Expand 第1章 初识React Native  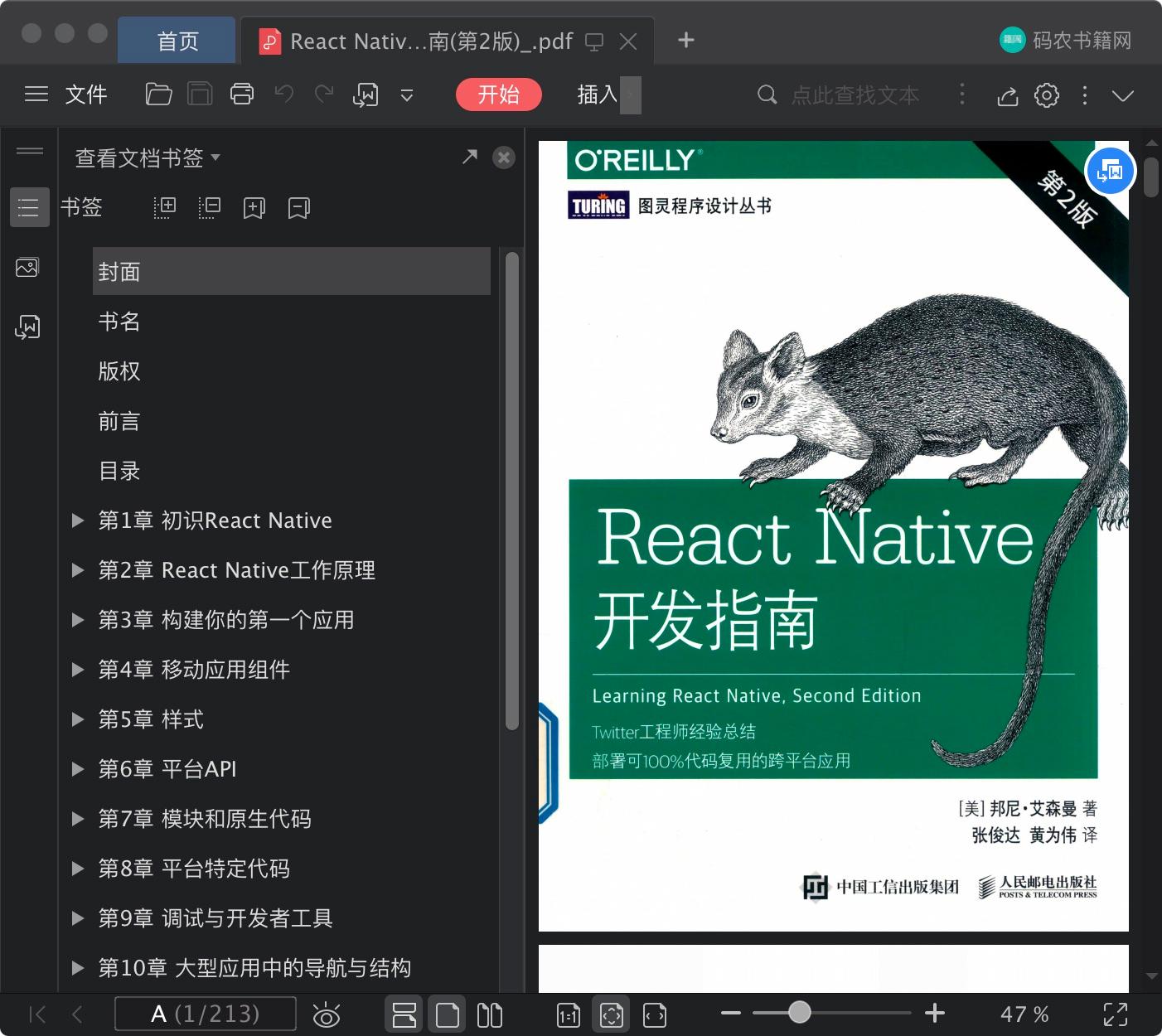point(78,520)
